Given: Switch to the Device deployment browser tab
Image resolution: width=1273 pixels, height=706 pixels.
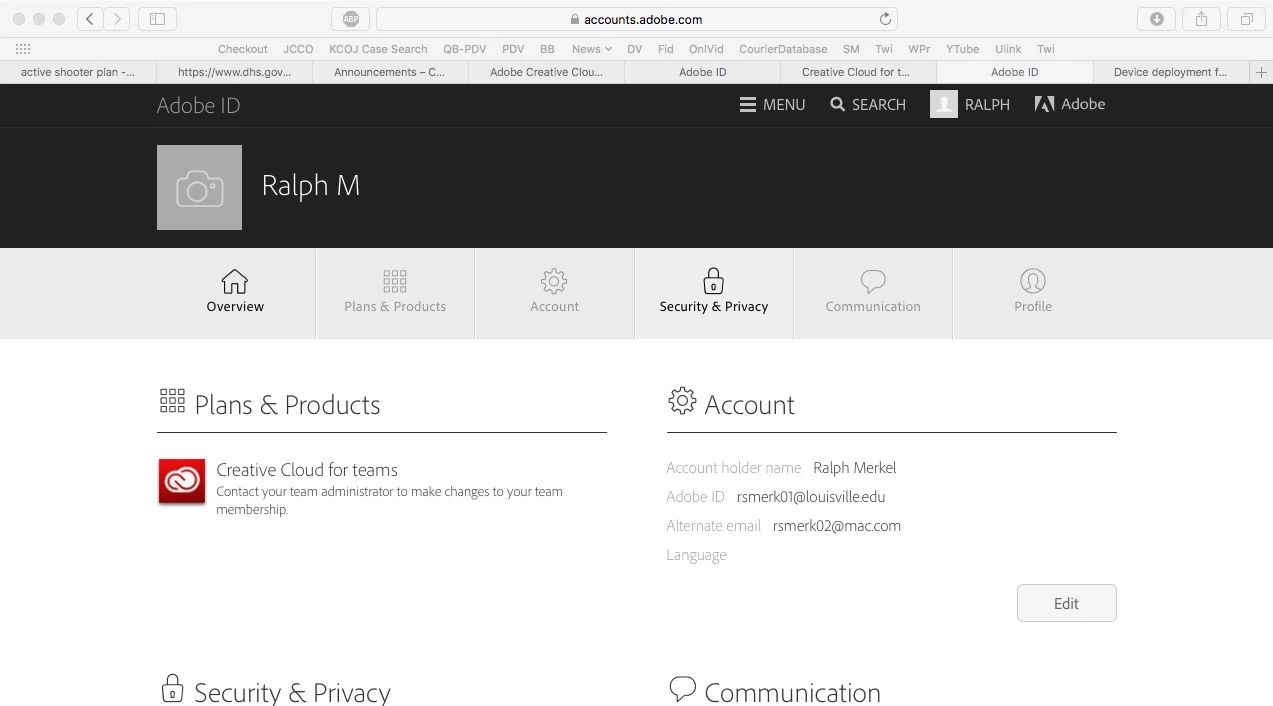Looking at the screenshot, I should point(1170,72).
